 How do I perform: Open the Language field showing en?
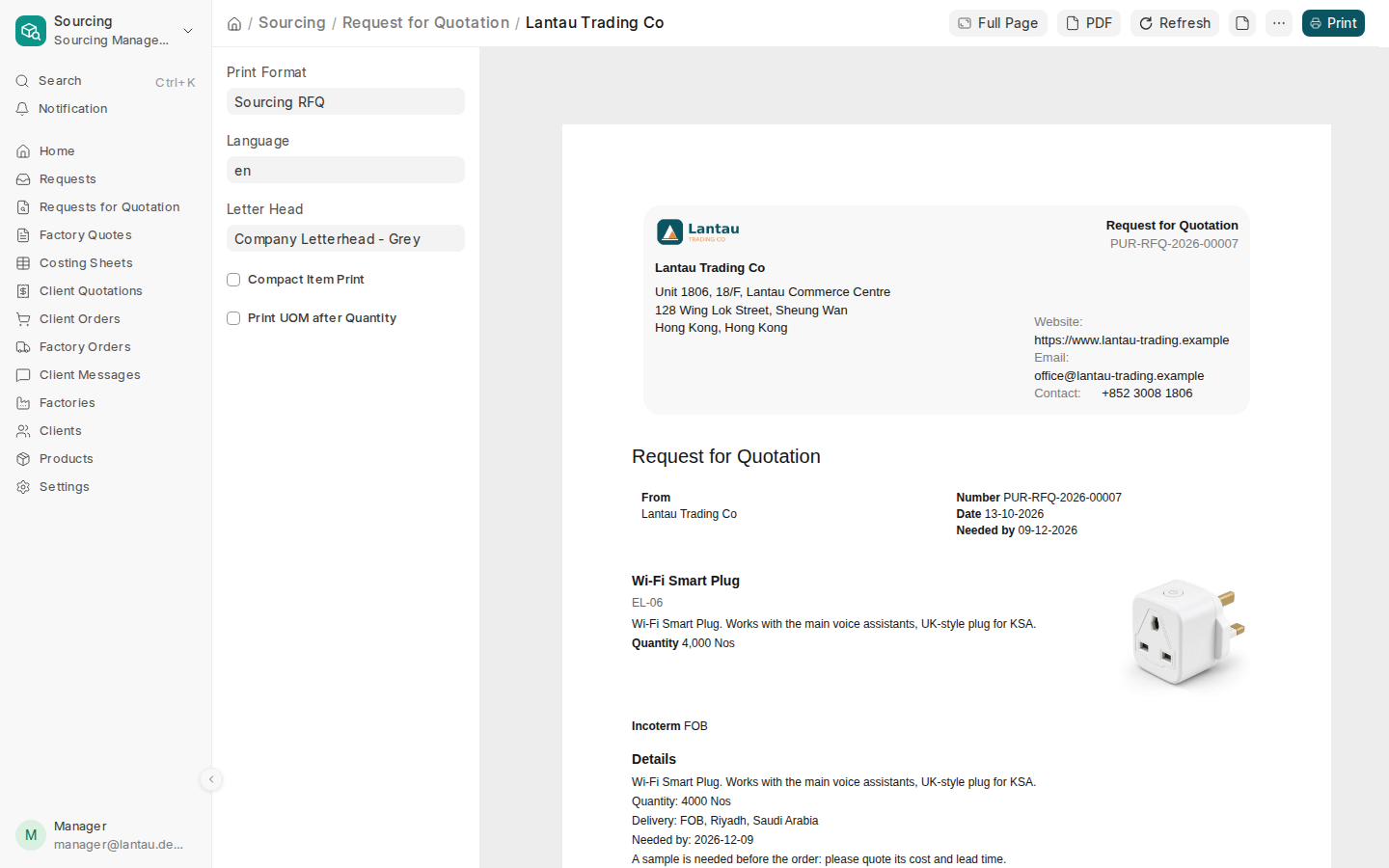tap(345, 170)
